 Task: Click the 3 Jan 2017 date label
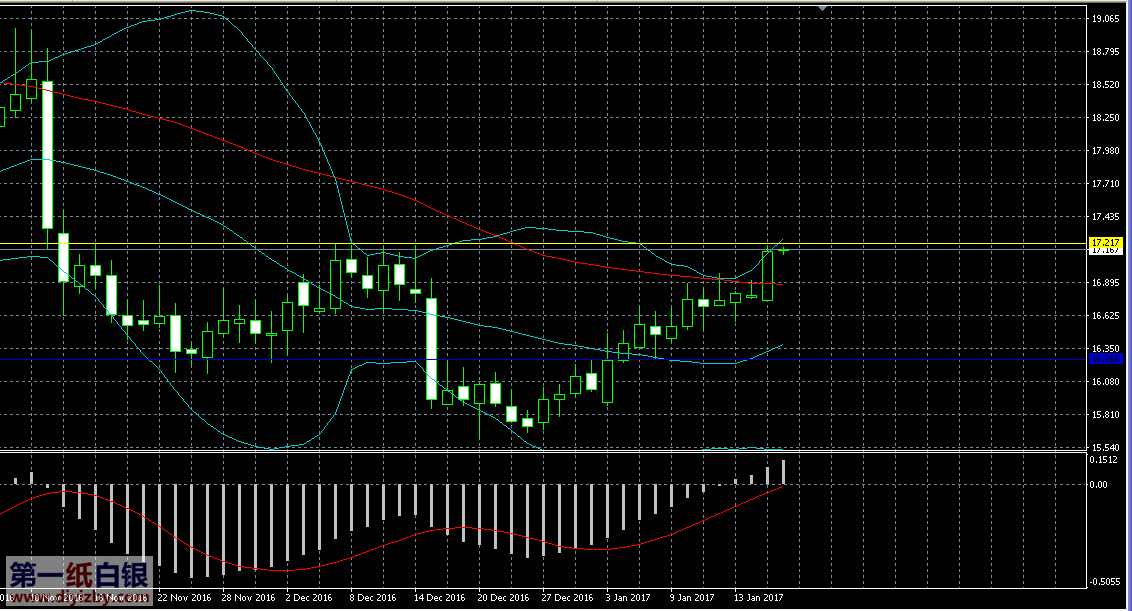click(x=627, y=598)
